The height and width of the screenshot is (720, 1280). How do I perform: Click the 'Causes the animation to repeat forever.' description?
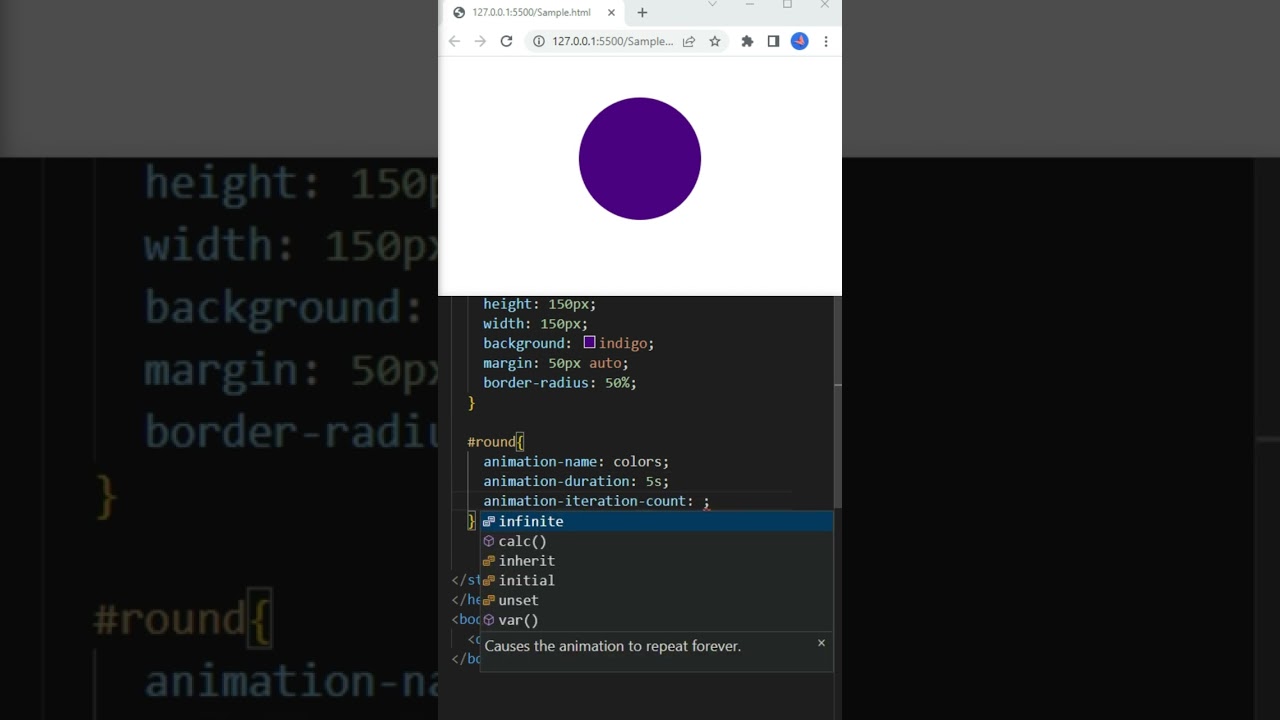[612, 646]
